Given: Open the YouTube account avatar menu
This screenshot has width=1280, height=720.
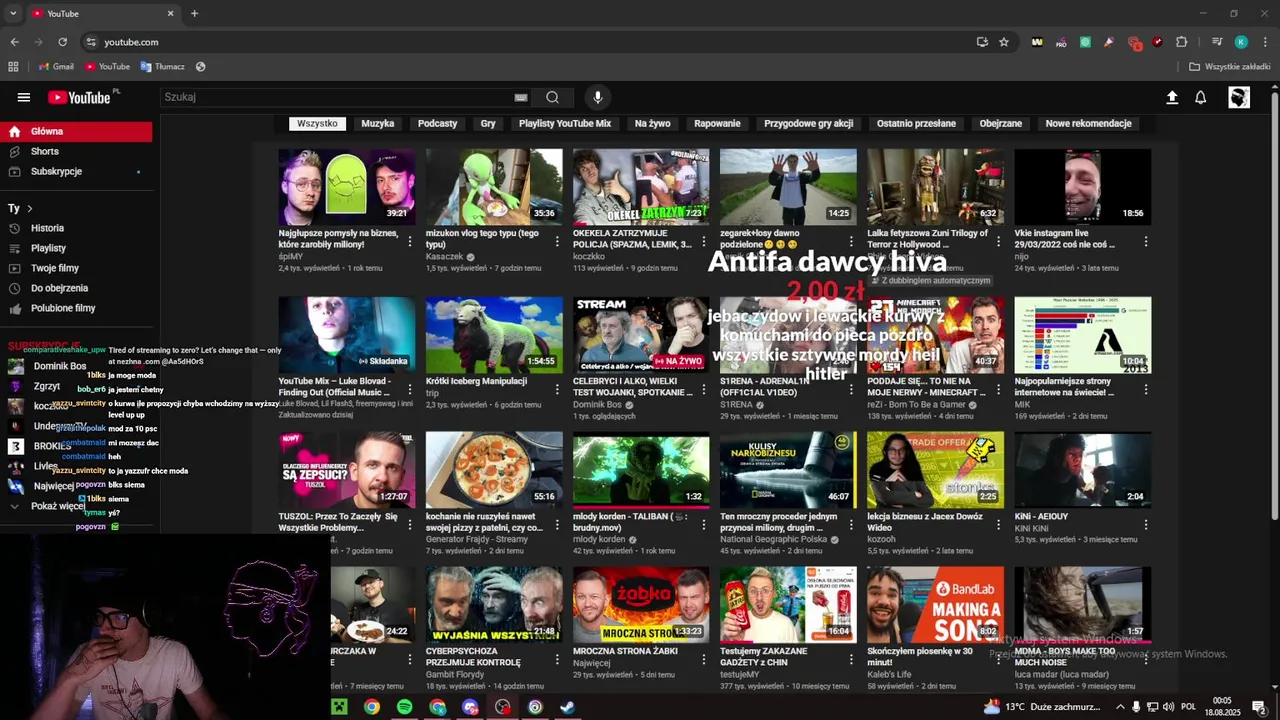Looking at the screenshot, I should (x=1239, y=97).
